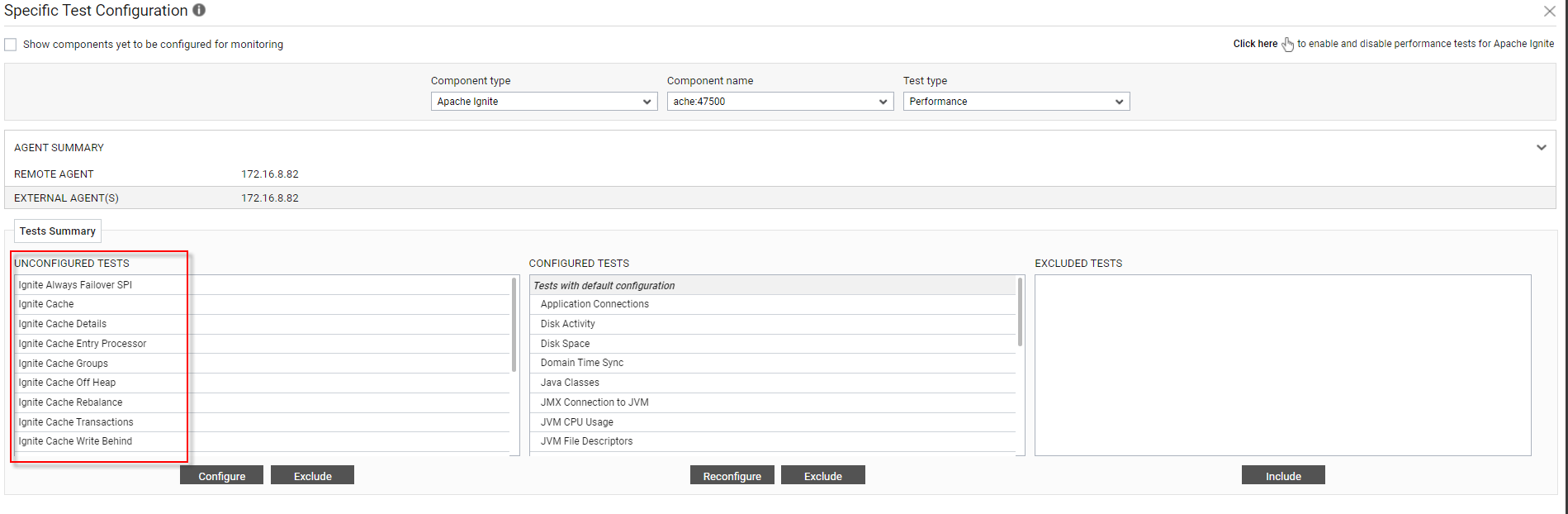The image size is (1568, 514).
Task: Open the Test type dropdown
Action: click(x=1016, y=102)
